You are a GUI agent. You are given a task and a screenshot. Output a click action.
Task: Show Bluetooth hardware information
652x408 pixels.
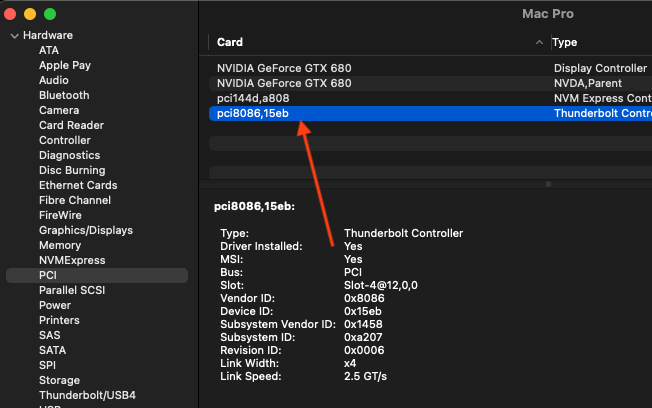(64, 95)
